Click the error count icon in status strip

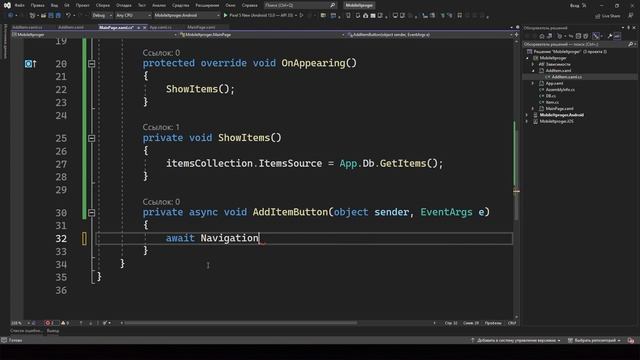(x=47, y=323)
